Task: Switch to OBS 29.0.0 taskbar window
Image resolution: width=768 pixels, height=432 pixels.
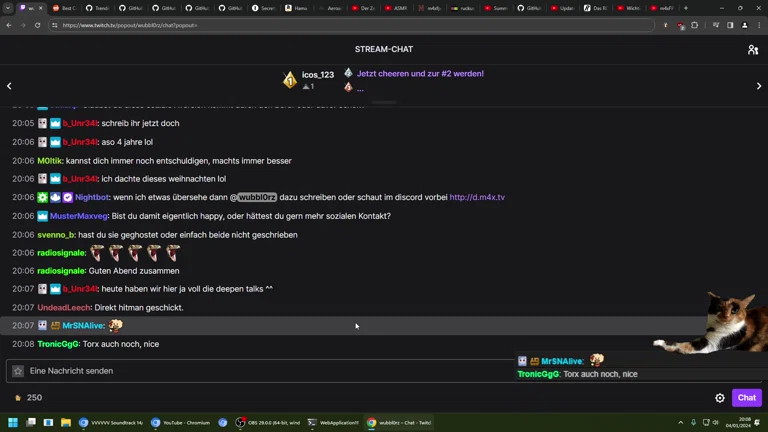Action: [x=268, y=422]
